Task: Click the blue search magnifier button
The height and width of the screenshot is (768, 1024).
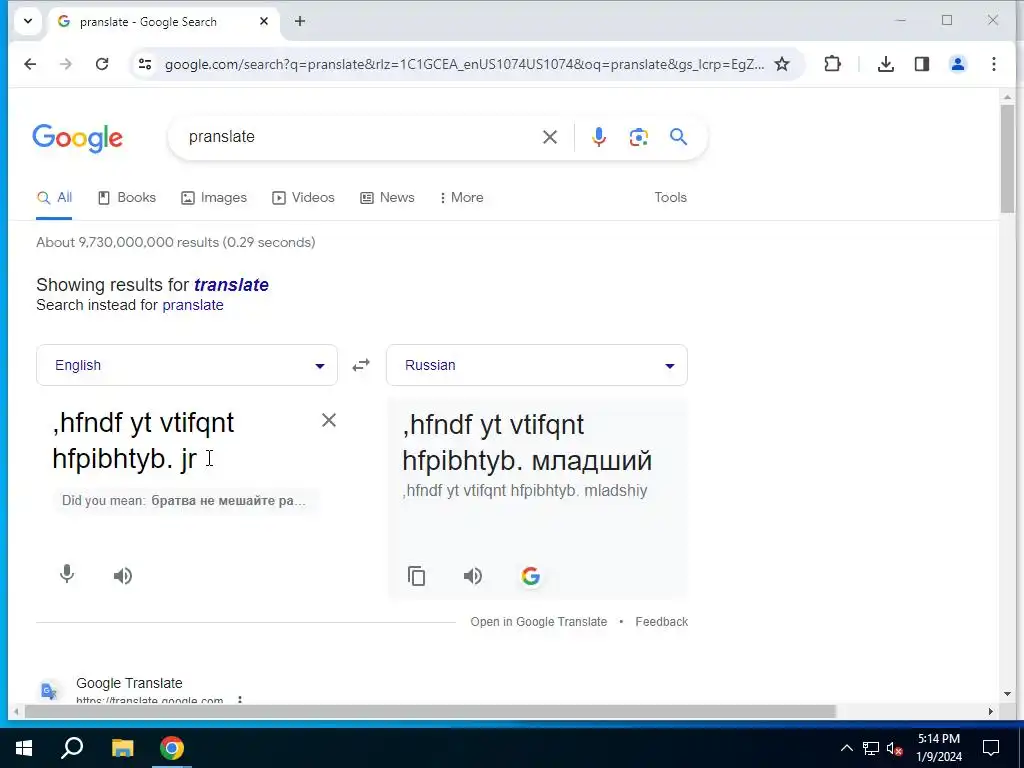Action: click(679, 136)
